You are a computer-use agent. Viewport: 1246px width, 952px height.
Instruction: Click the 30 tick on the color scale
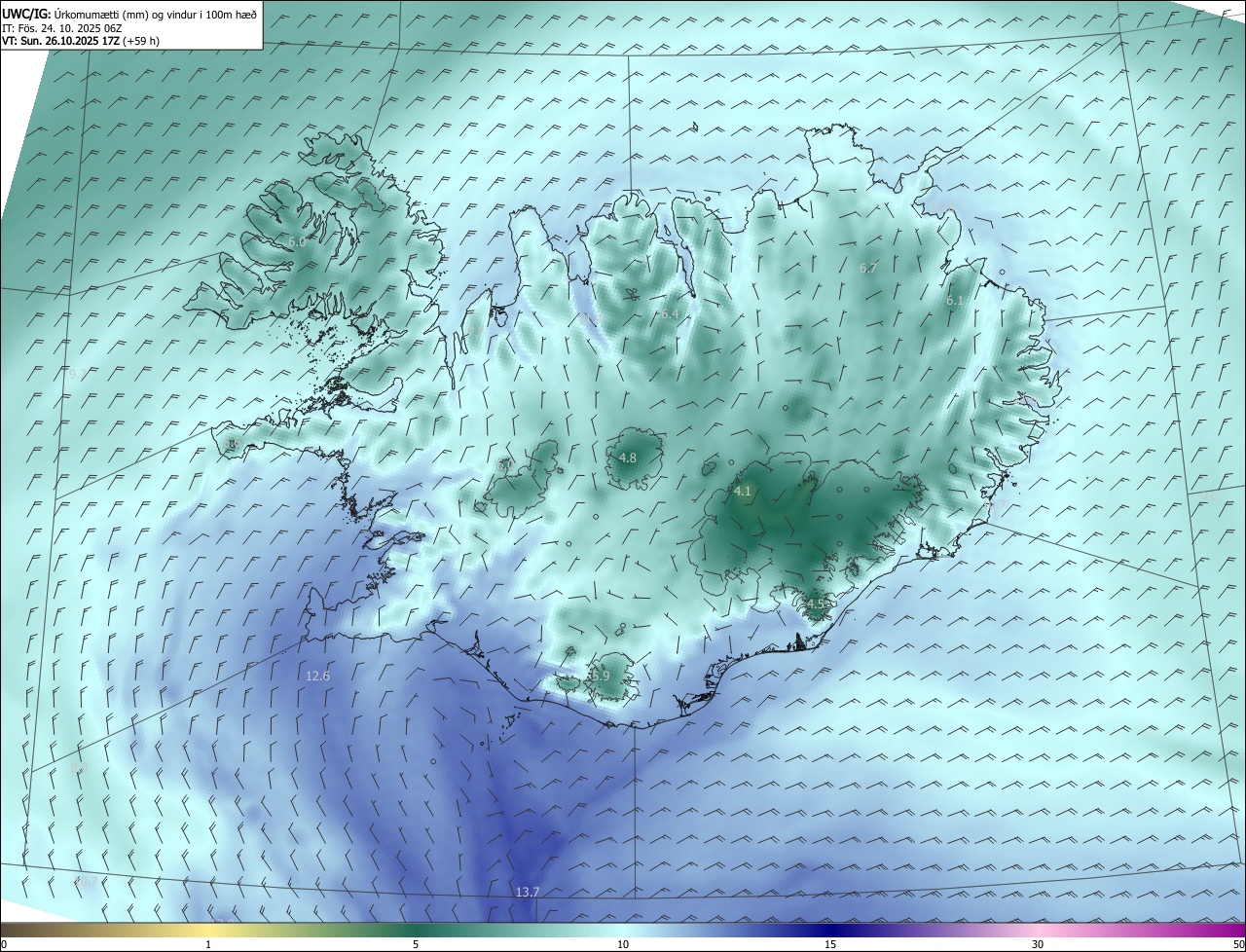pos(1038,945)
